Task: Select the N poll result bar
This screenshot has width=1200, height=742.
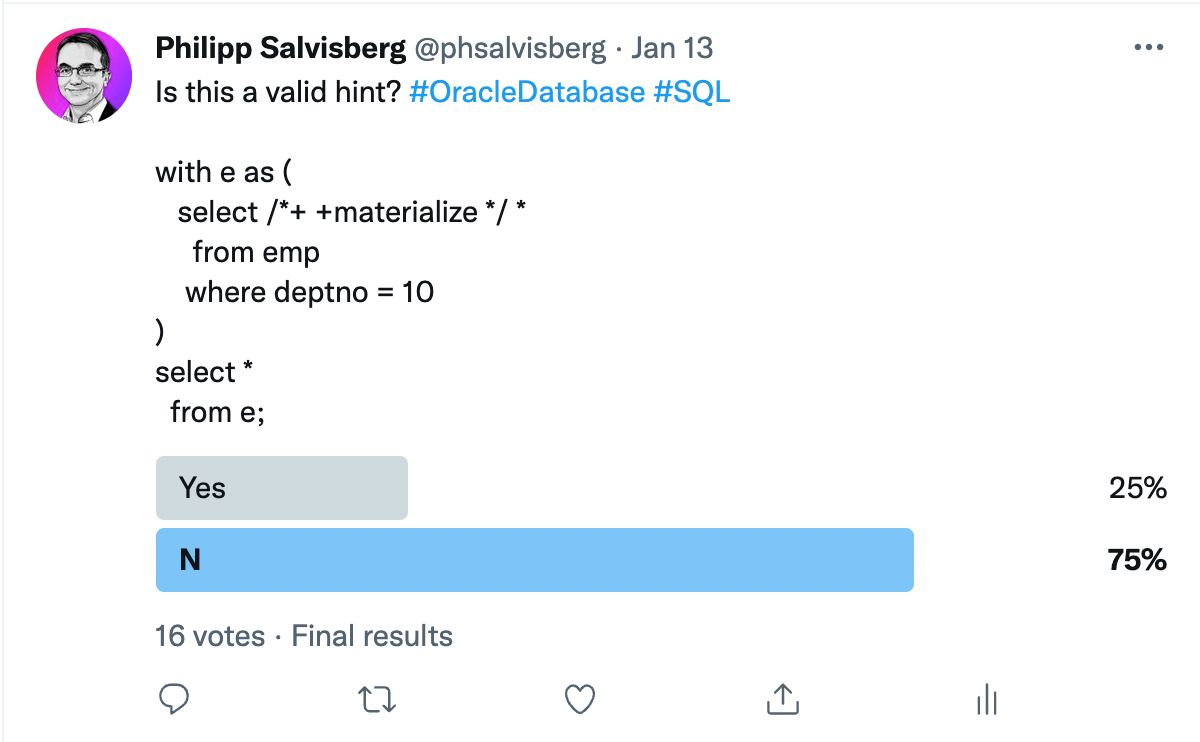Action: [535, 560]
